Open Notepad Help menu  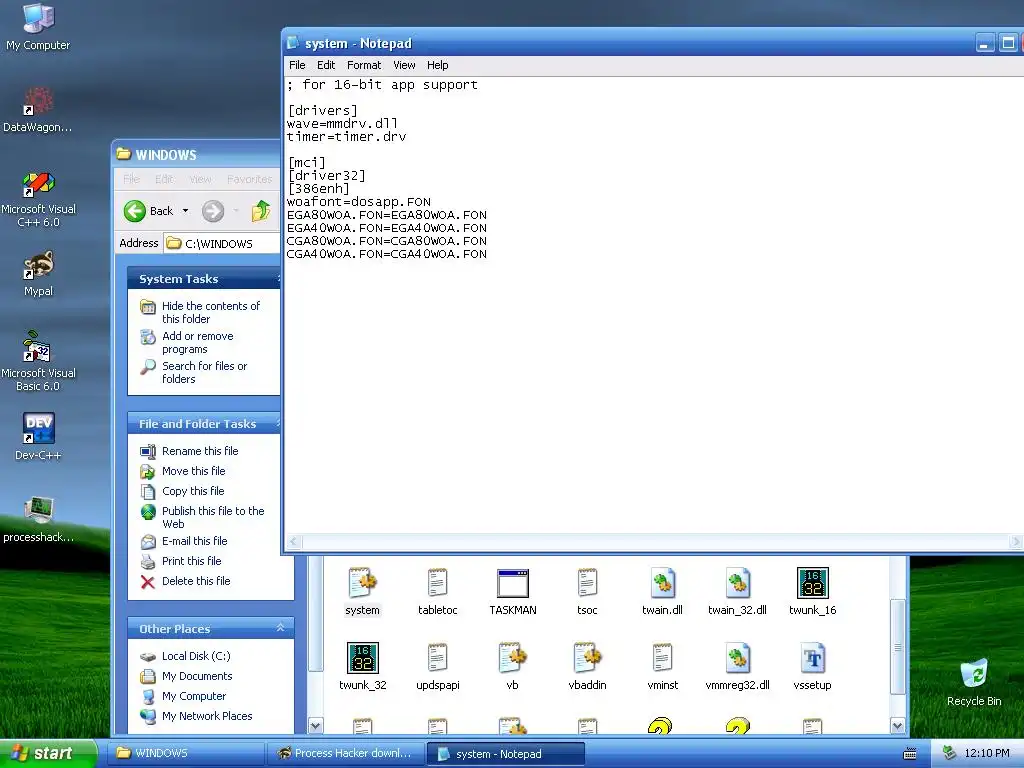[x=438, y=65]
